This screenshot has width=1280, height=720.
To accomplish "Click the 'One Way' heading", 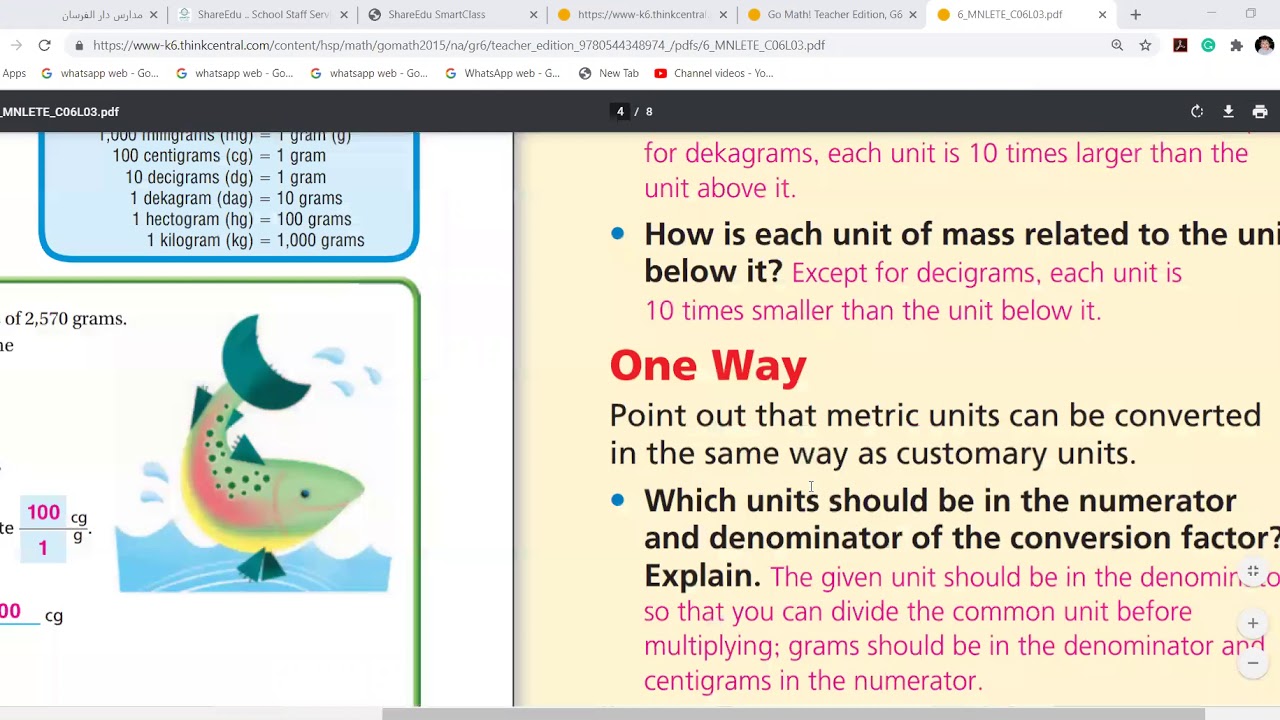I will coord(708,365).
